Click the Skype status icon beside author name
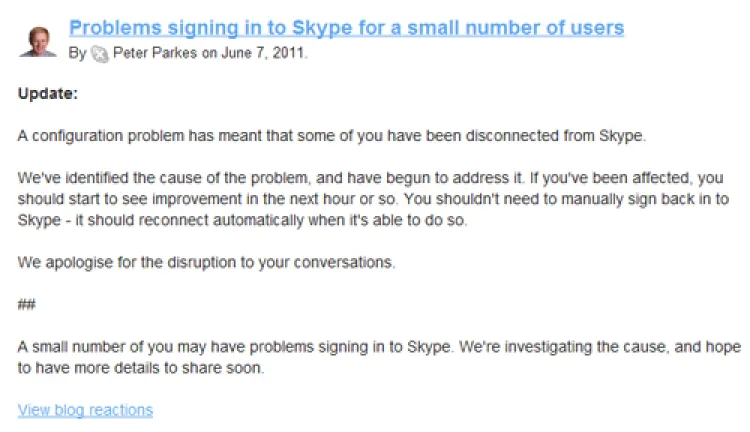The width and height of the screenshot is (750, 432). click(99, 54)
